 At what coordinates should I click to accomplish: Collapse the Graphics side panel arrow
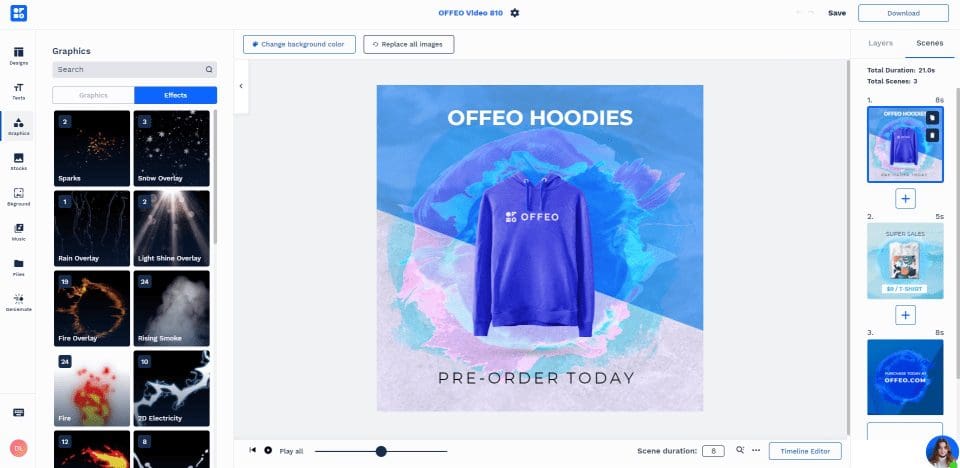(241, 86)
